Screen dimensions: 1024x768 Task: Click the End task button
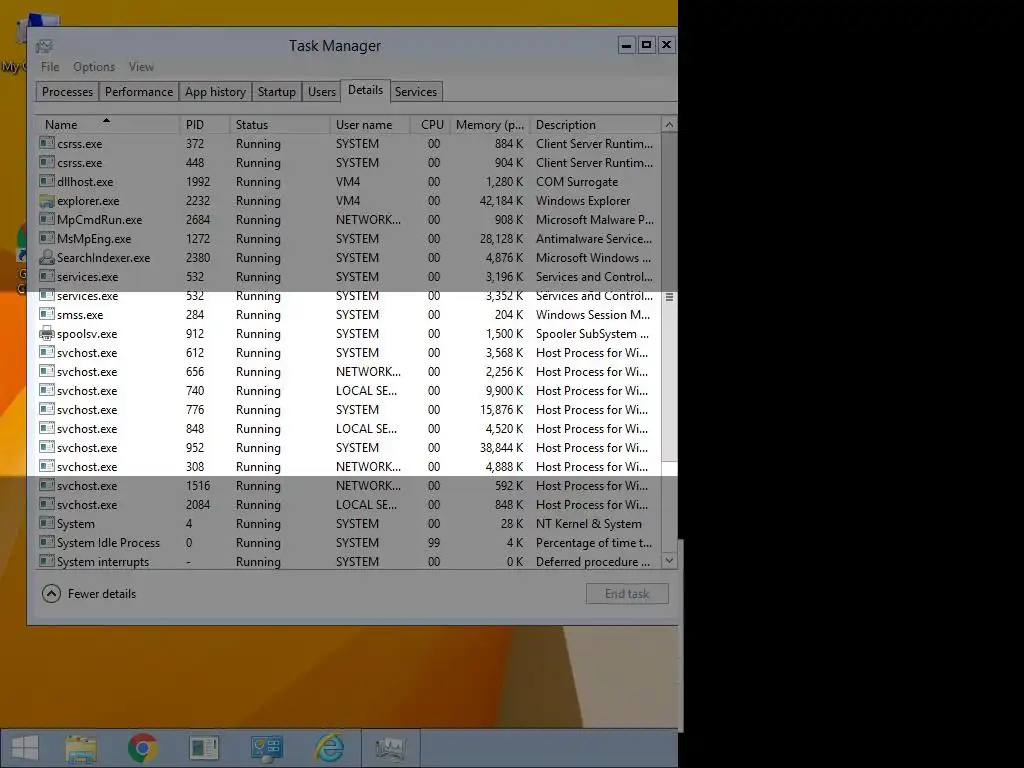click(627, 594)
